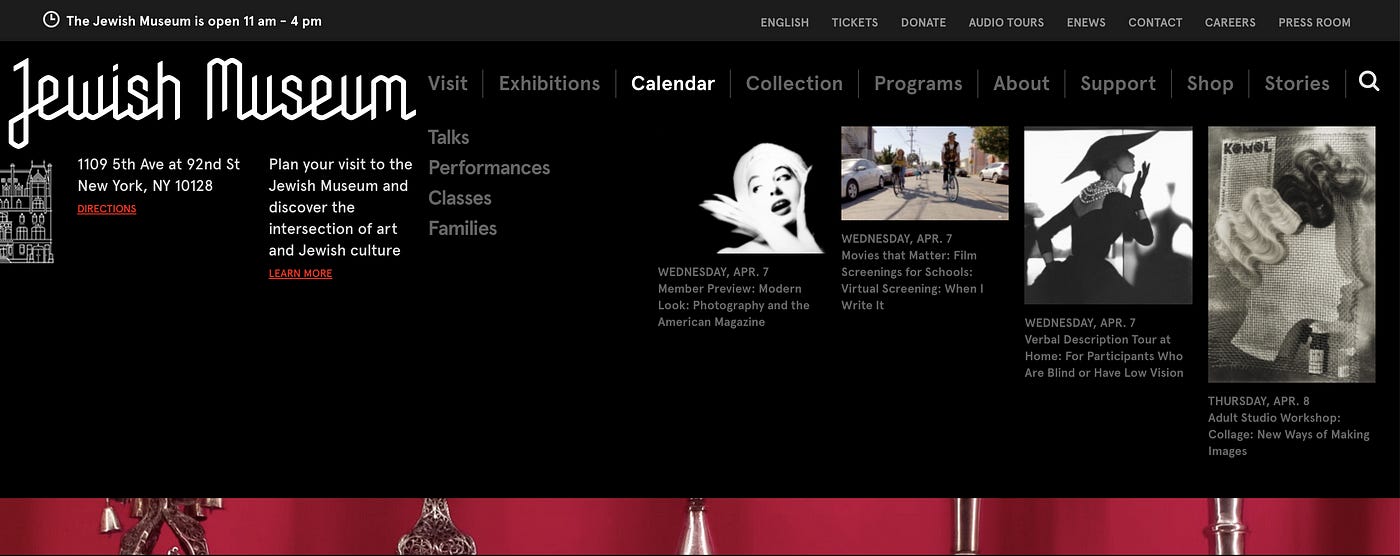Click the THURSDAY, APR. 8 date label

coord(1258,401)
